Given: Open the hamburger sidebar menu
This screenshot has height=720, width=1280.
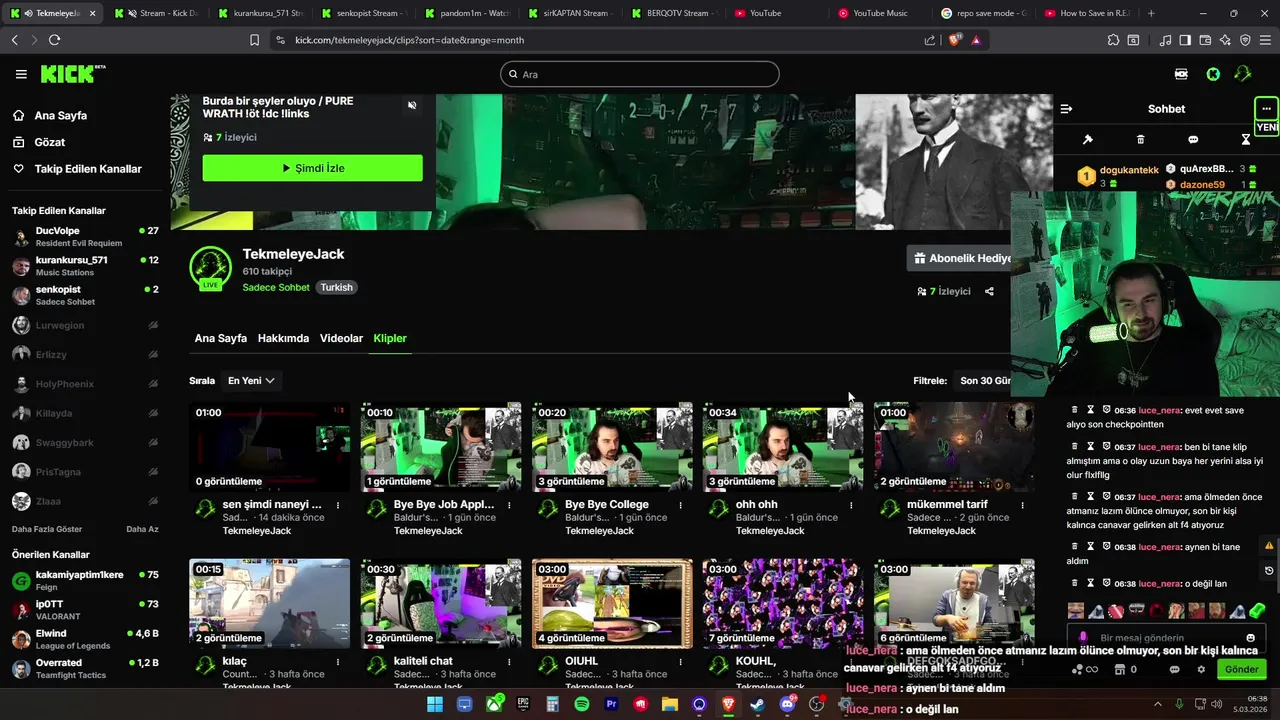Looking at the screenshot, I should (x=21, y=74).
